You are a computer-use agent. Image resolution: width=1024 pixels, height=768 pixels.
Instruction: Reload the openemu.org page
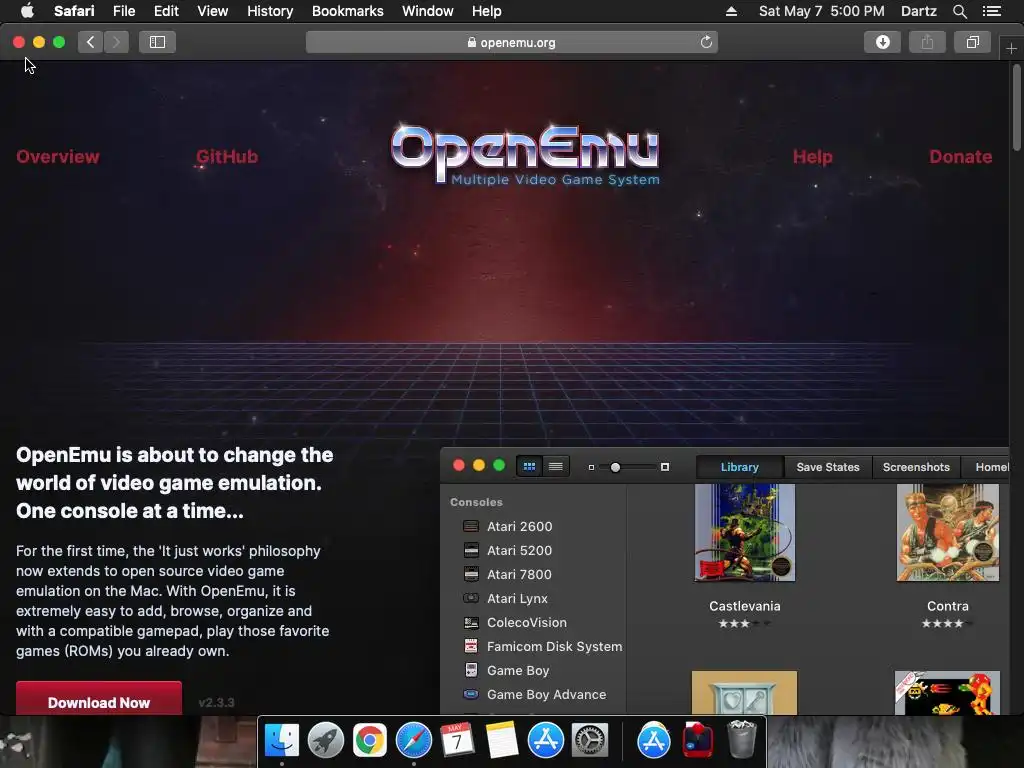click(x=706, y=42)
